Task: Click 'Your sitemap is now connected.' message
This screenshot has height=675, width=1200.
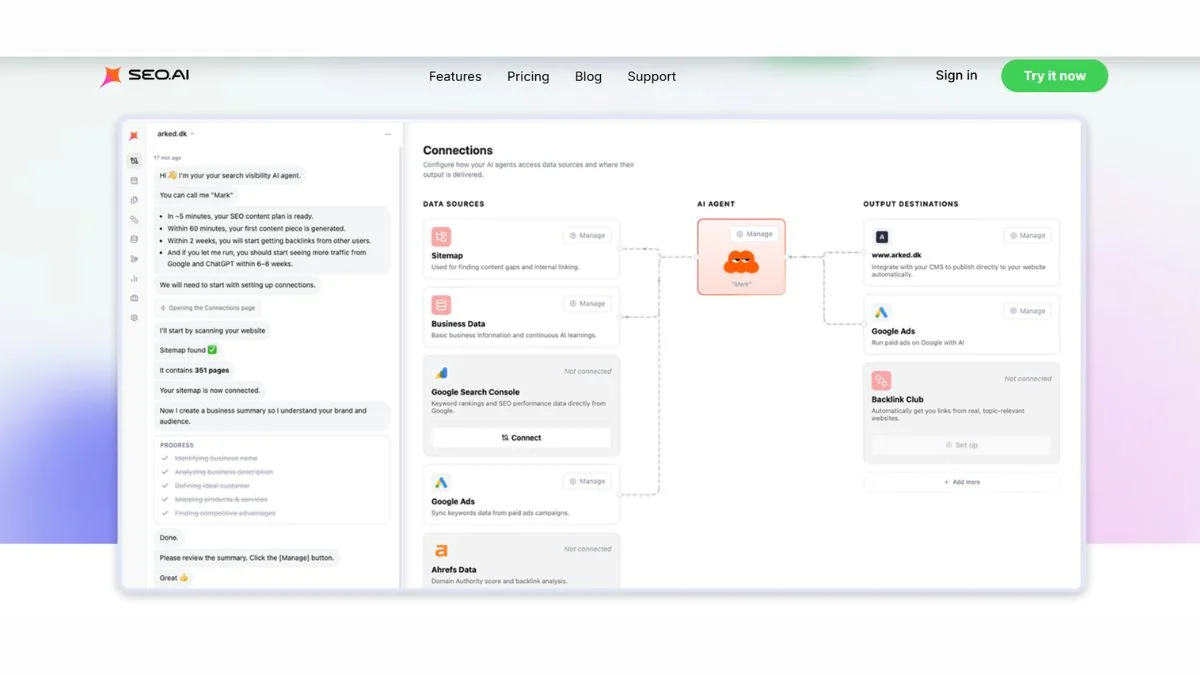Action: click(210, 390)
